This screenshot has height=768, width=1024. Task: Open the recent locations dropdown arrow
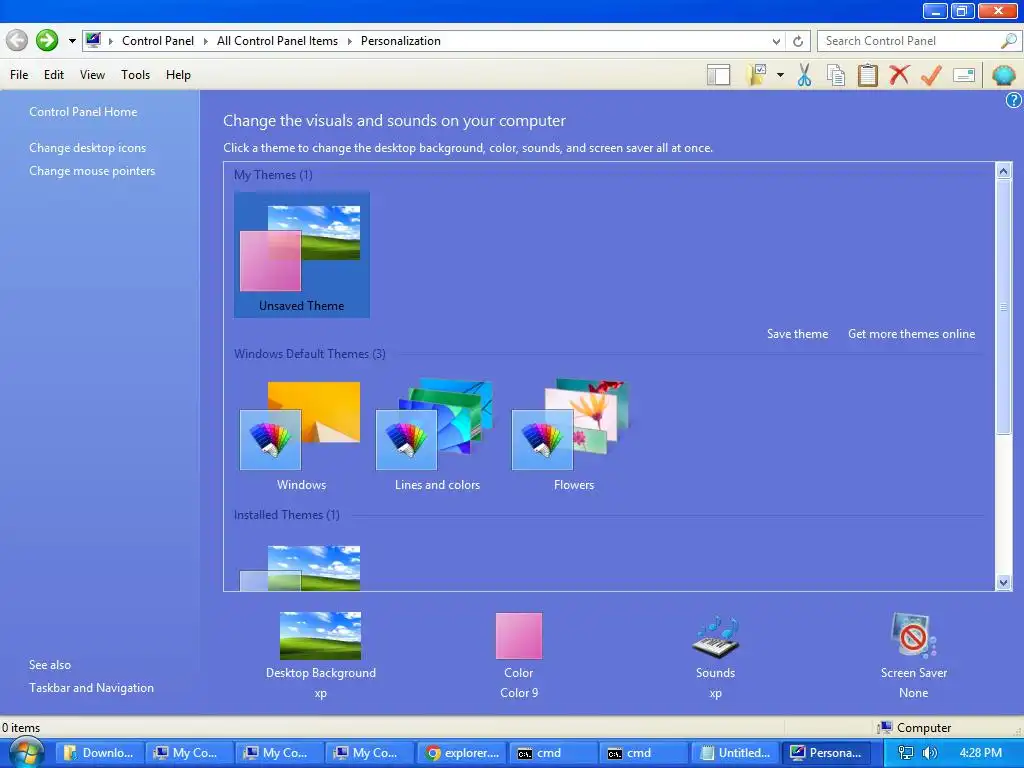tap(72, 40)
